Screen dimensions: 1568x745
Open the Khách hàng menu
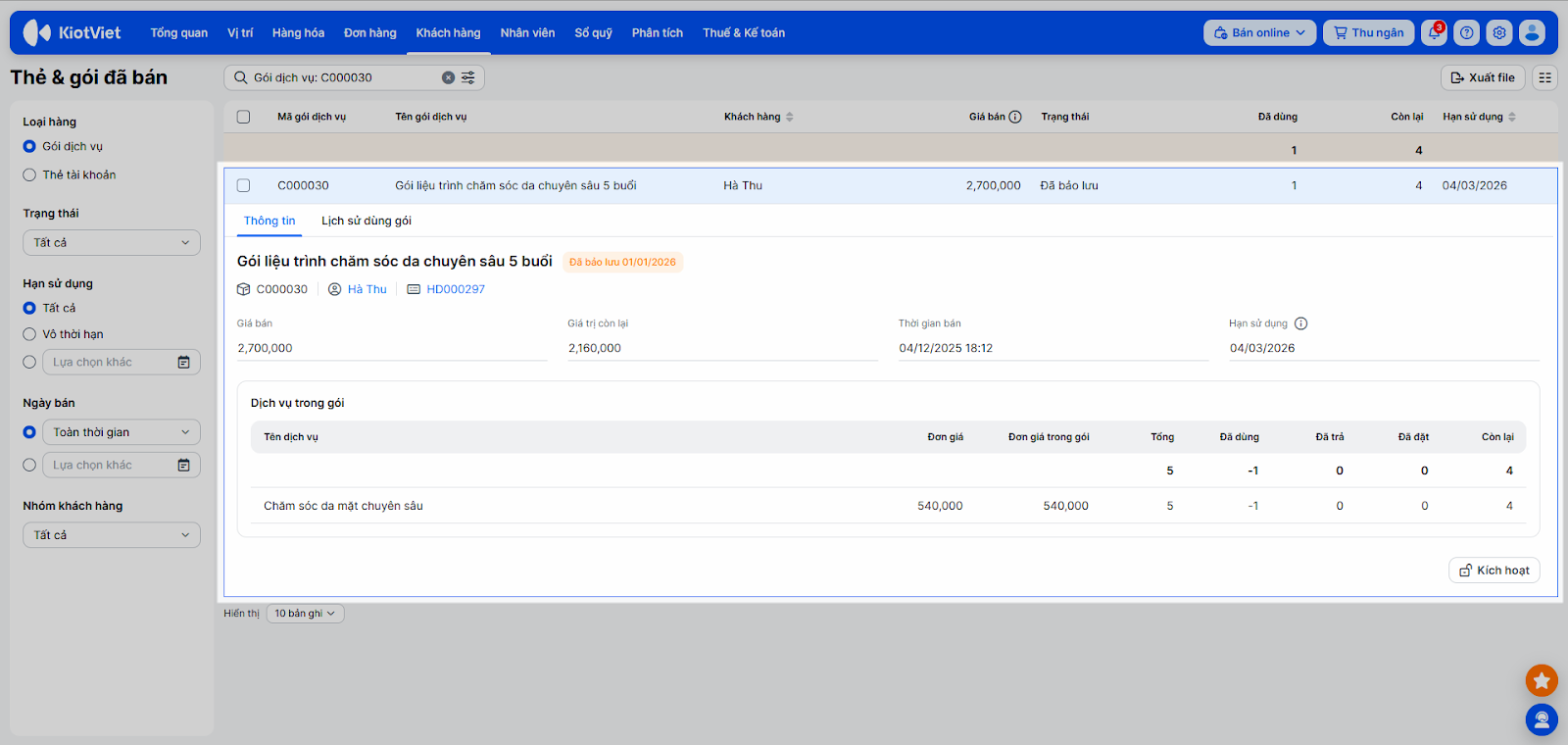[448, 32]
